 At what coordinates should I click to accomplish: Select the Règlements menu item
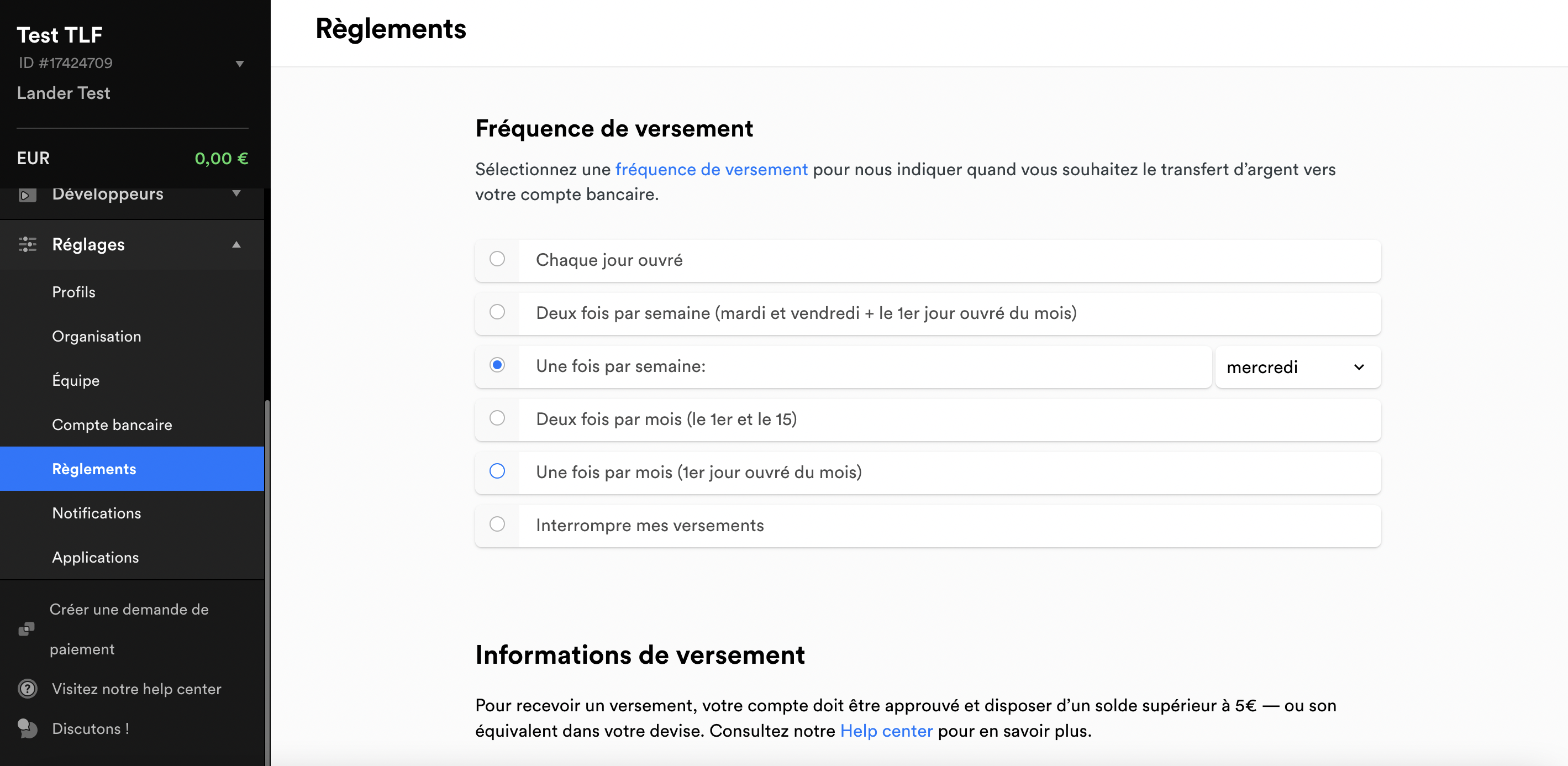[x=132, y=469]
